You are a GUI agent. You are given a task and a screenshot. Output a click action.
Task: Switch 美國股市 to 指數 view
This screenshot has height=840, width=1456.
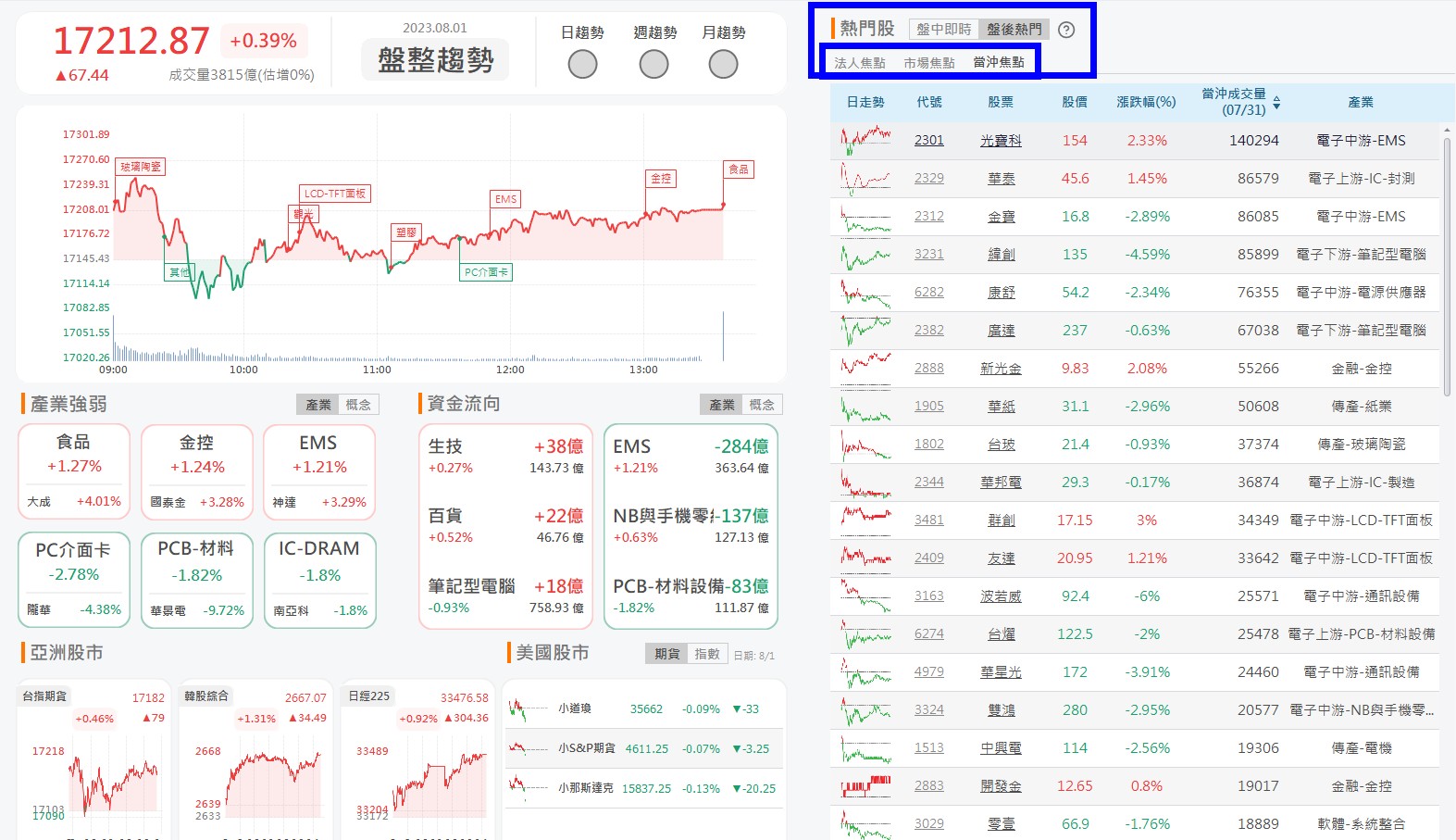pyautogui.click(x=707, y=654)
